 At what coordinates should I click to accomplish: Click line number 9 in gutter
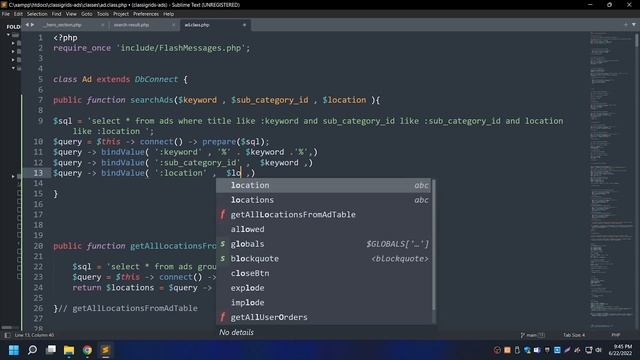40,121
